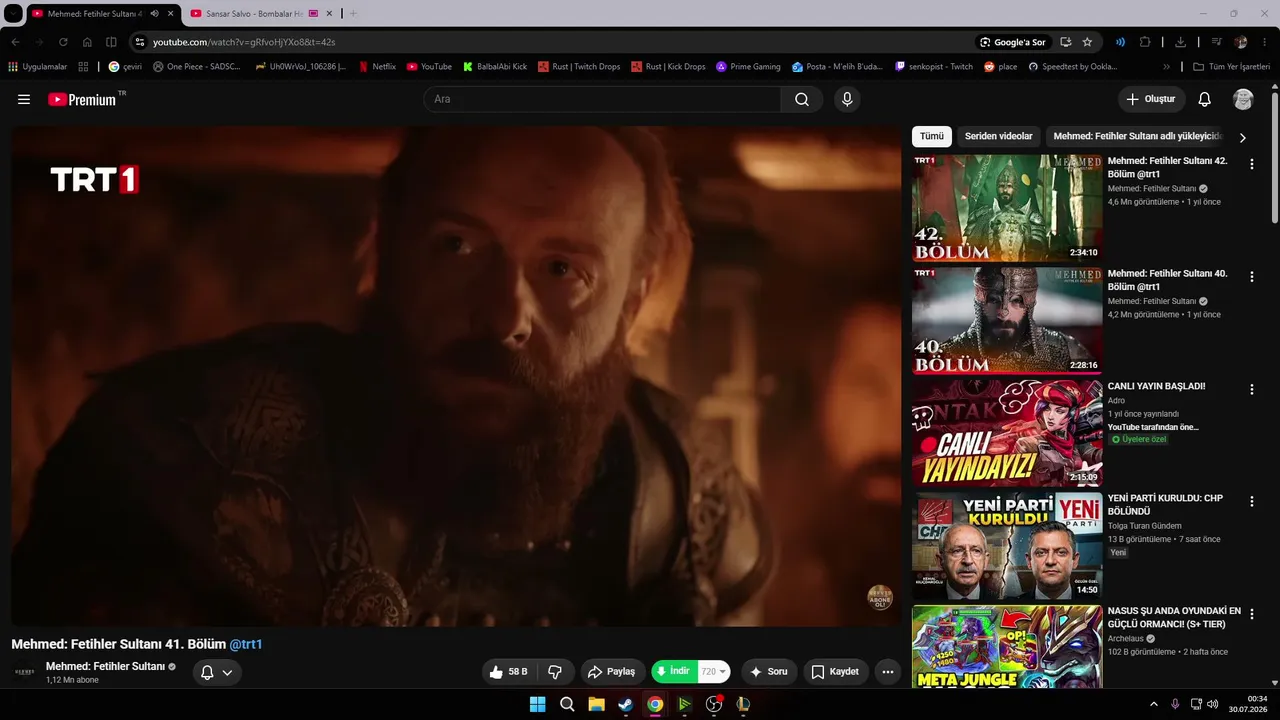1280x720 pixels.
Task: Open YouTube notifications bell in header
Action: pyautogui.click(x=1205, y=99)
